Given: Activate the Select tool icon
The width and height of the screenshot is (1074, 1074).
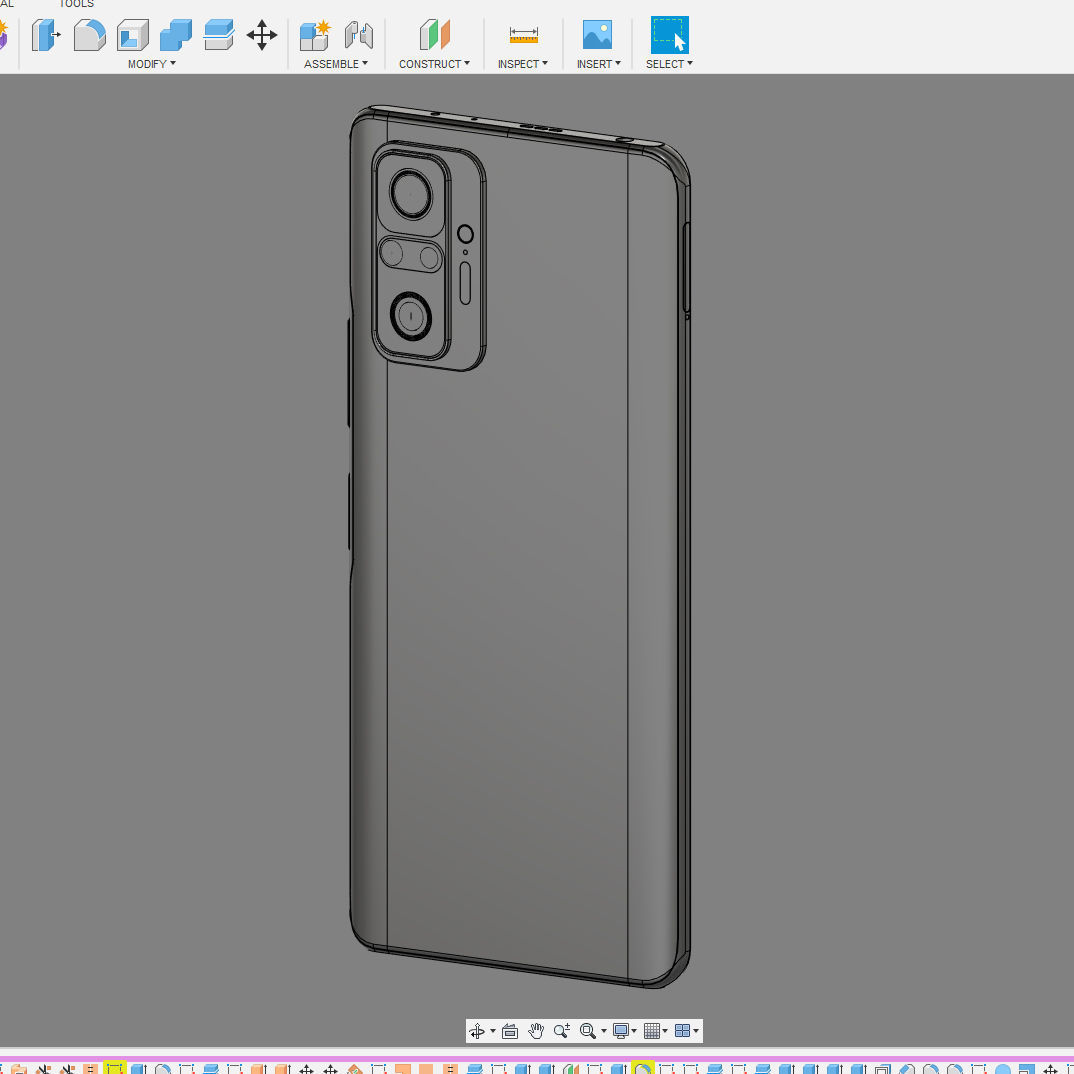Looking at the screenshot, I should (x=669, y=35).
